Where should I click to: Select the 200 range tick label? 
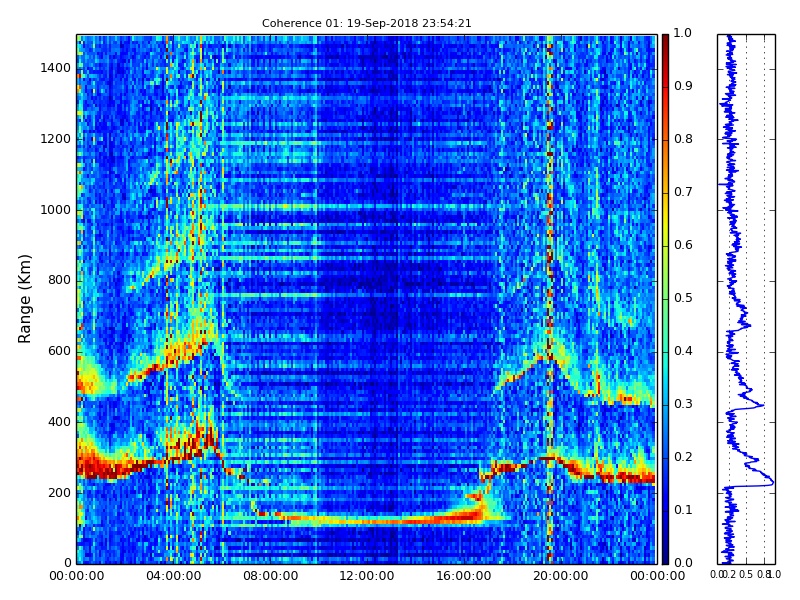(59, 493)
